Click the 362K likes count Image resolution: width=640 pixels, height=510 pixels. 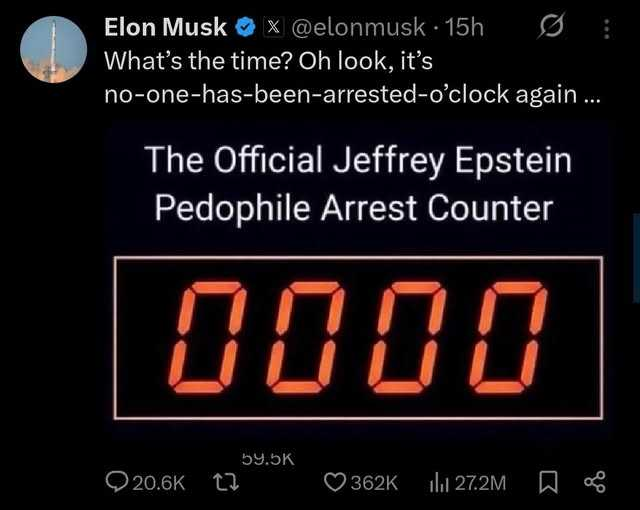(x=377, y=482)
